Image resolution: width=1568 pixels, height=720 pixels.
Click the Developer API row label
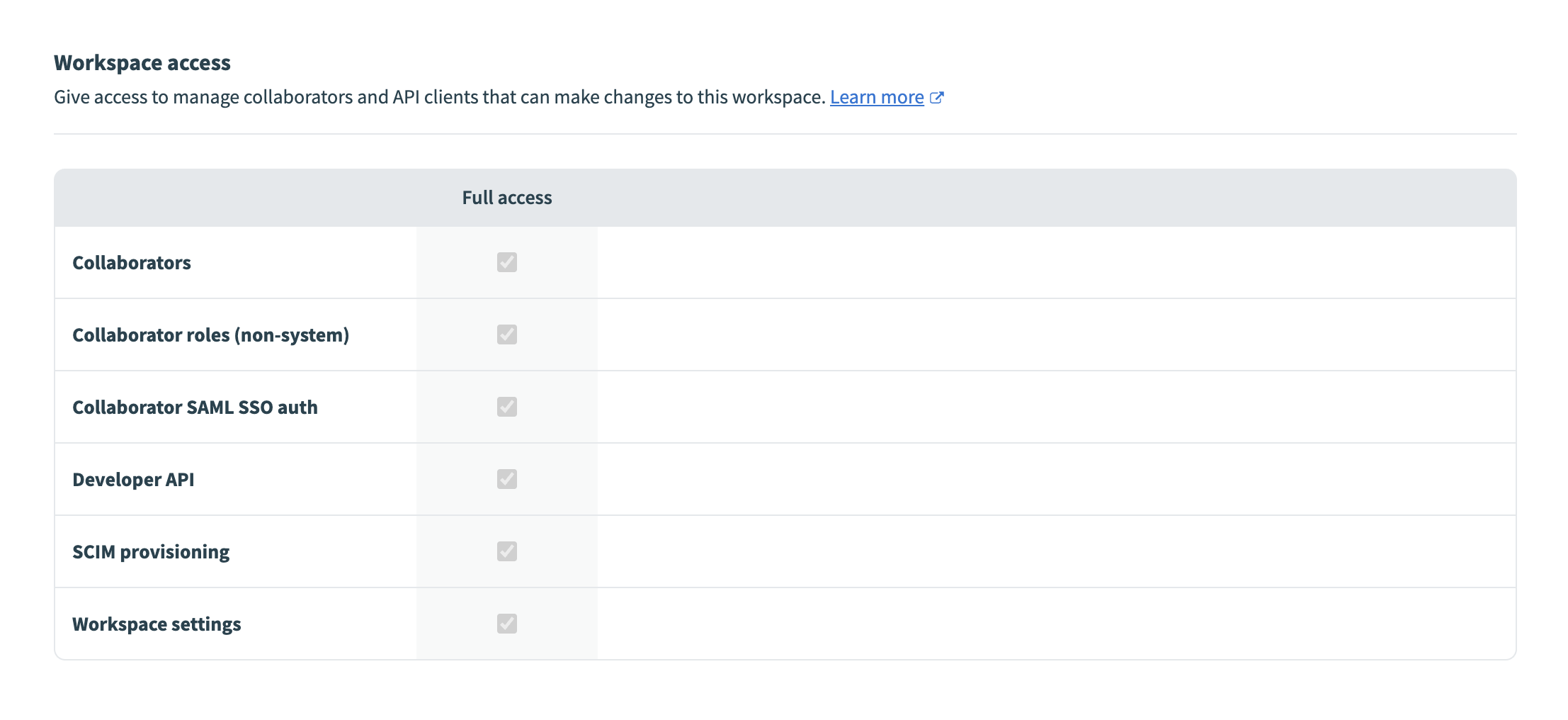tap(133, 480)
